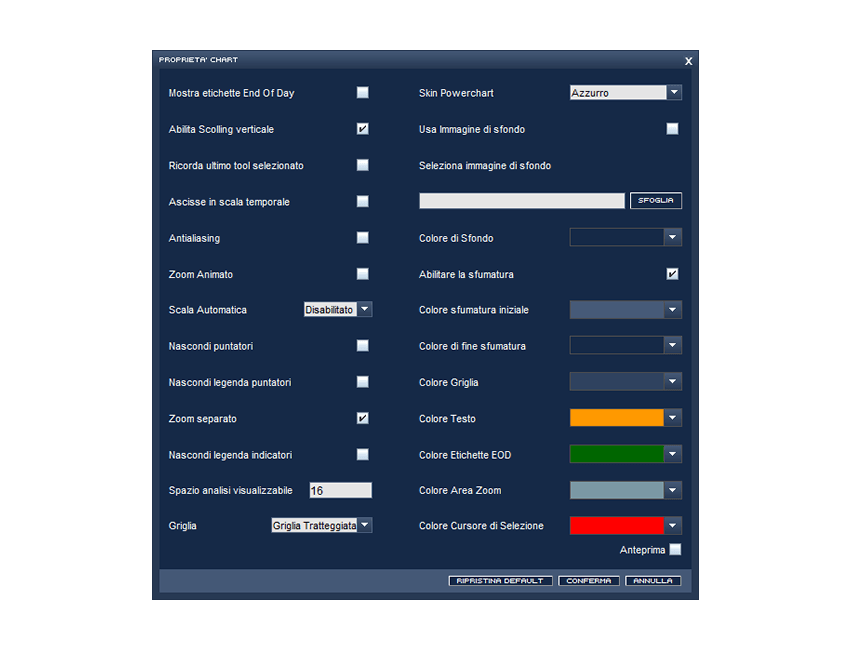
Task: Open the Colore Testo dropdown arrow
Action: 673,418
